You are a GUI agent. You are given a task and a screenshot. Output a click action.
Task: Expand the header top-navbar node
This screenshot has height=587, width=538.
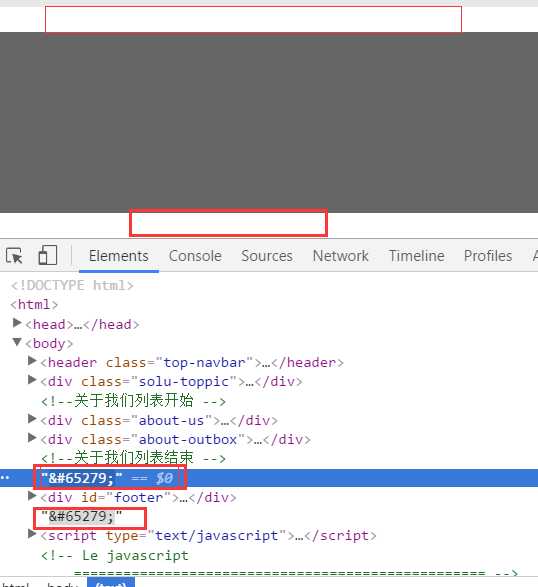[x=33, y=361]
